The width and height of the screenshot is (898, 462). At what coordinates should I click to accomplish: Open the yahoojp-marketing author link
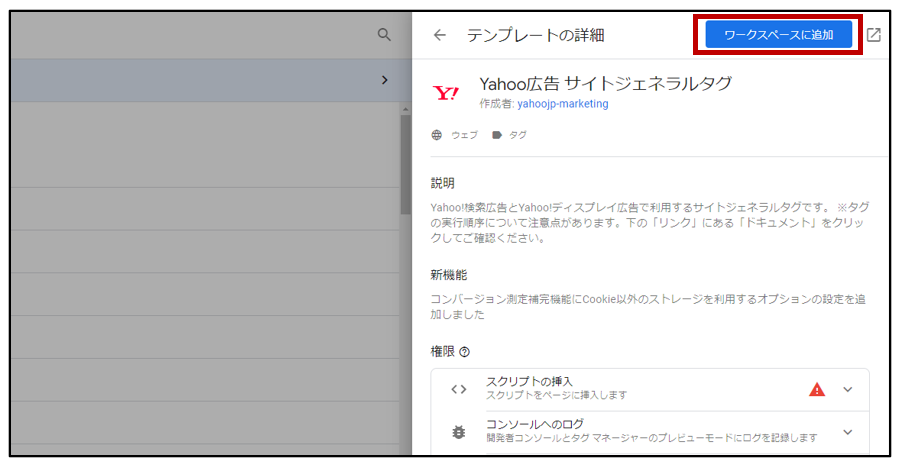(x=562, y=104)
